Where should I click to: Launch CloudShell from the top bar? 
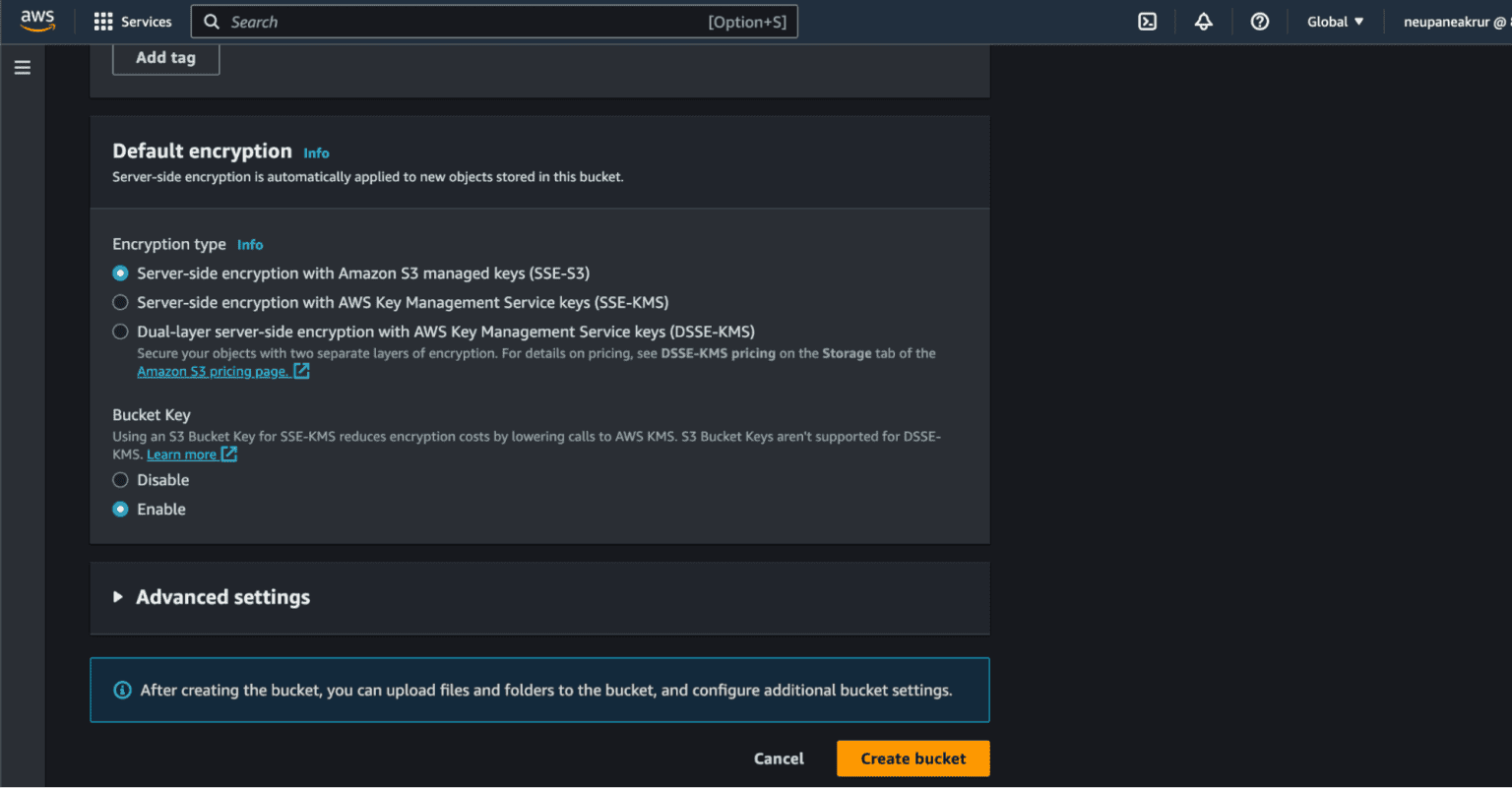[1147, 22]
